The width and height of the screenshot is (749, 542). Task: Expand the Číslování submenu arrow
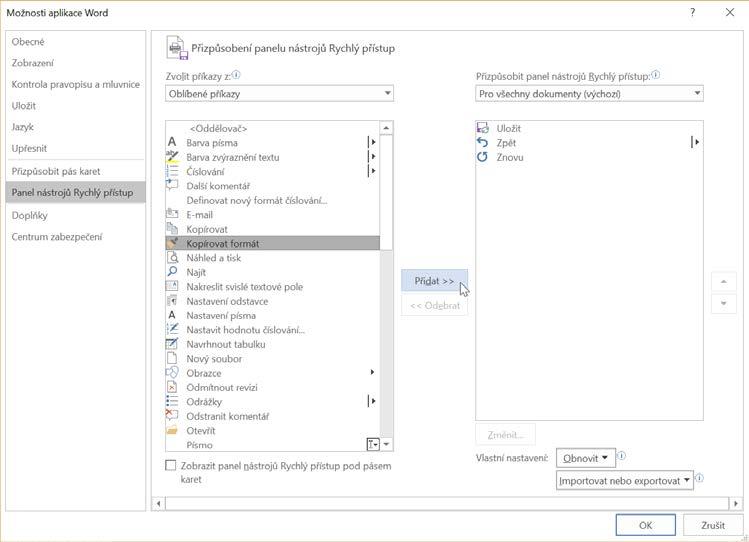click(372, 171)
